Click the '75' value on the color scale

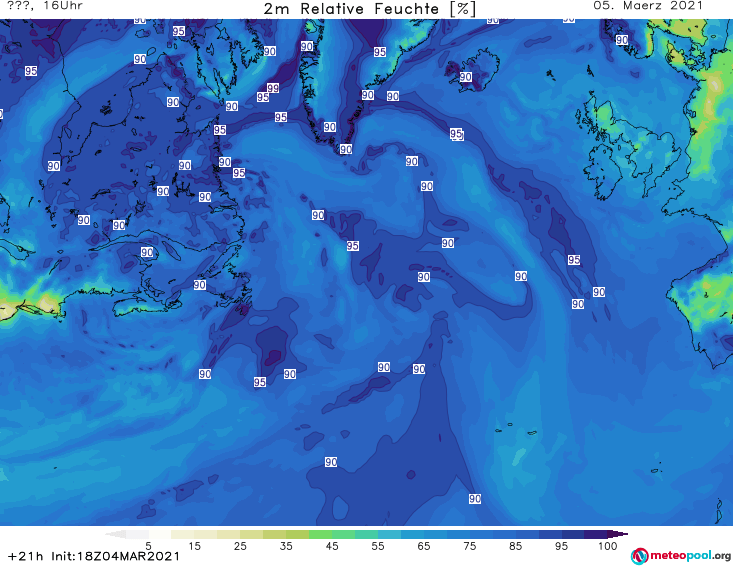(470, 546)
